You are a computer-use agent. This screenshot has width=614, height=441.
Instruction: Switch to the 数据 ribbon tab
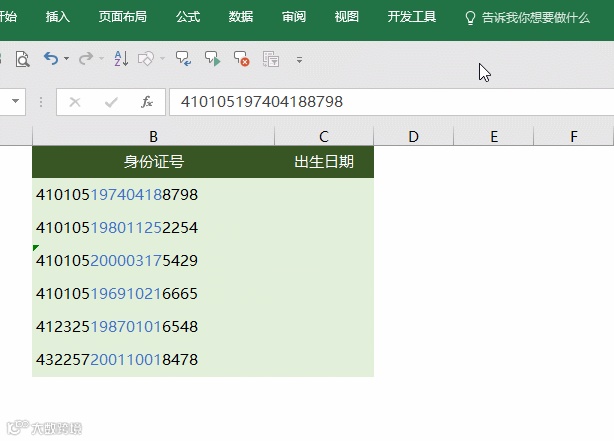point(241,17)
